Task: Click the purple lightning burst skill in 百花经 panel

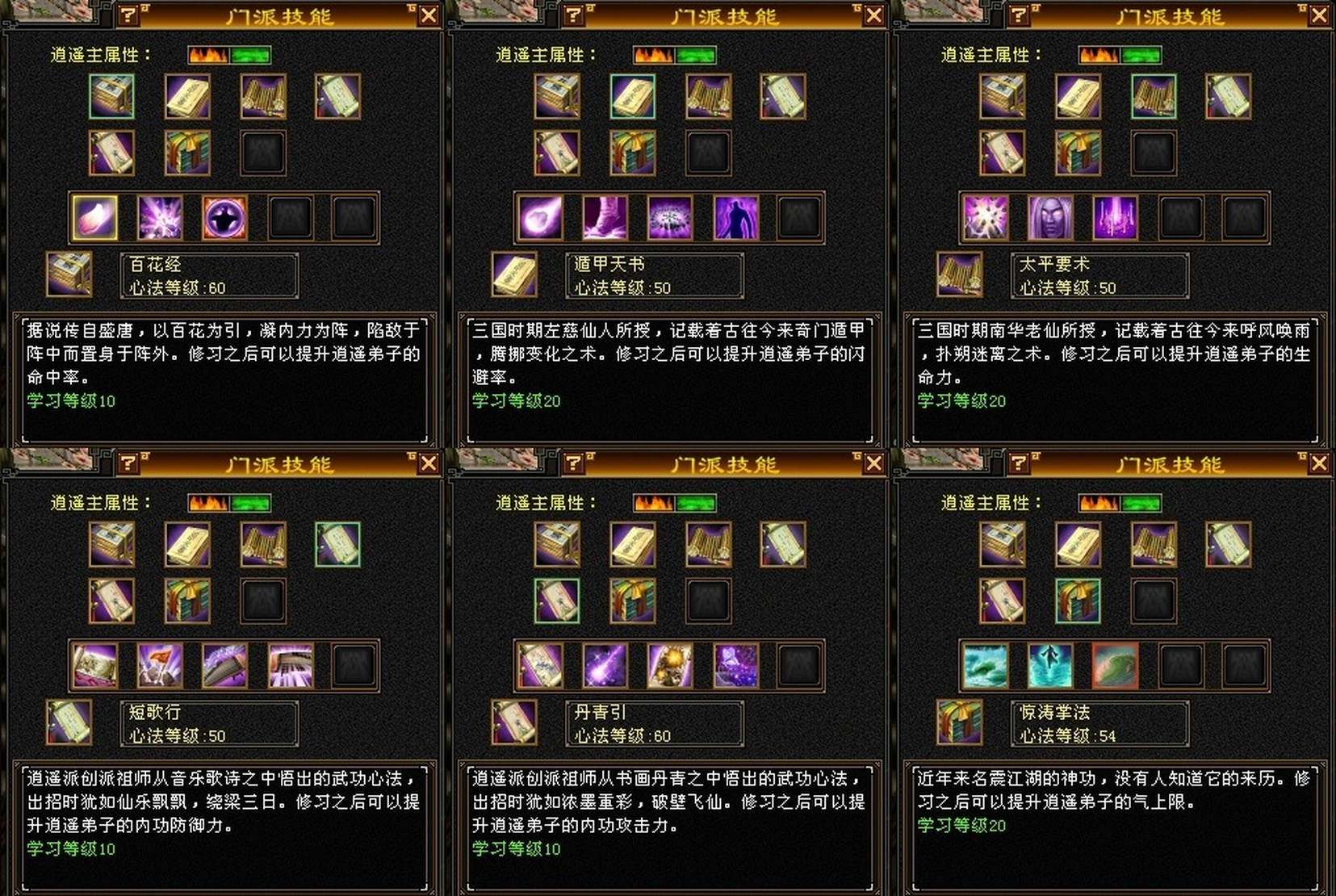Action: (160, 218)
